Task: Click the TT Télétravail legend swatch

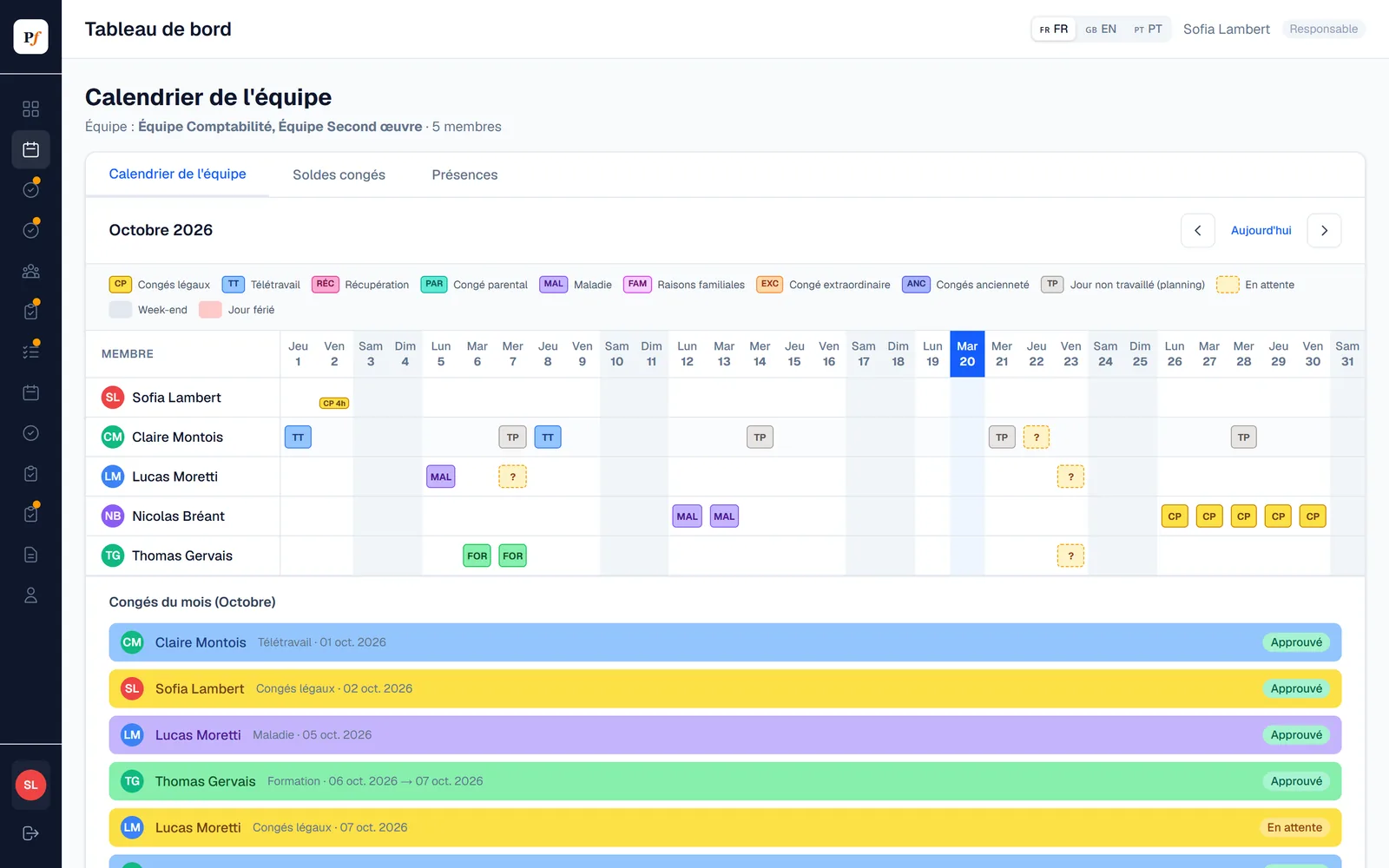Action: click(234, 284)
